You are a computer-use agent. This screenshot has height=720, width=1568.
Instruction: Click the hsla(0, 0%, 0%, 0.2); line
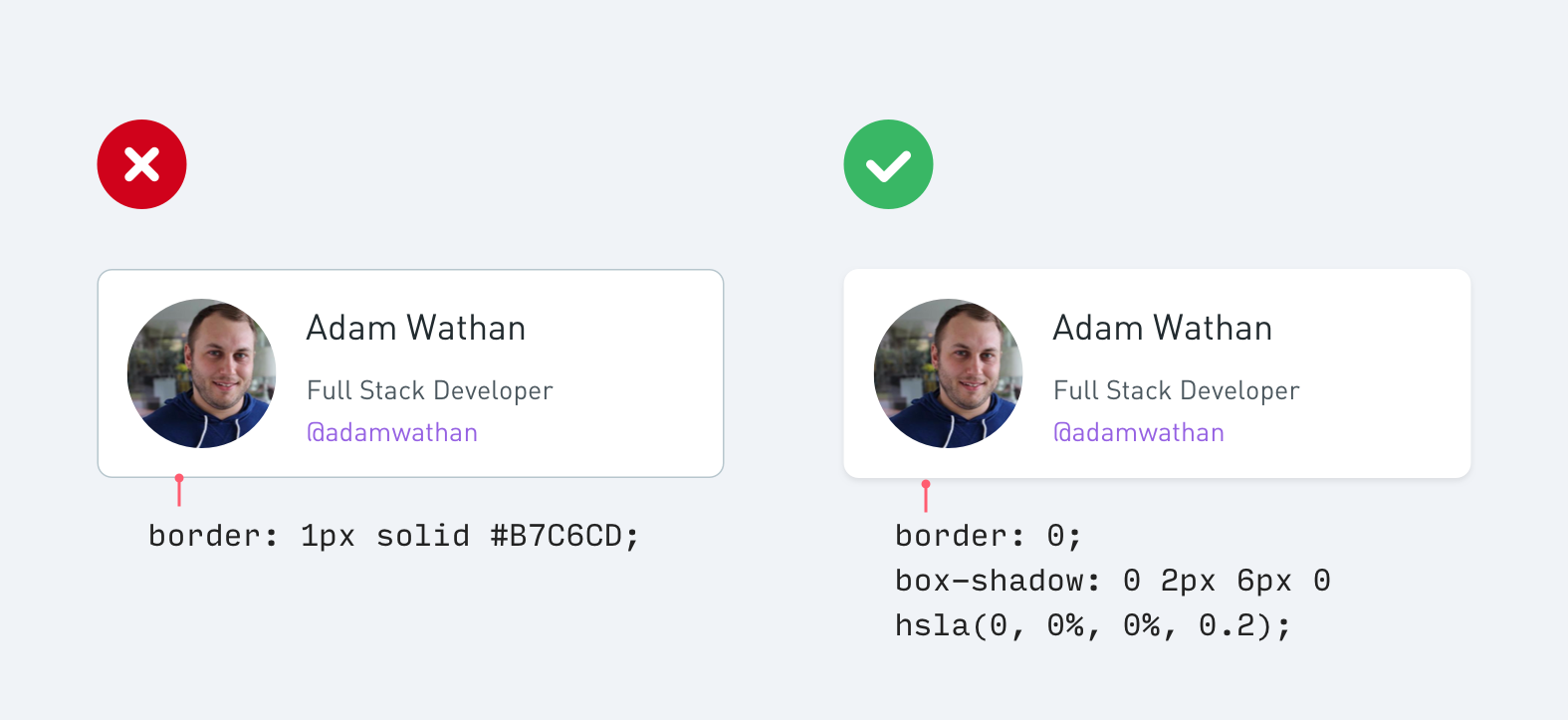pyautogui.click(x=1093, y=625)
